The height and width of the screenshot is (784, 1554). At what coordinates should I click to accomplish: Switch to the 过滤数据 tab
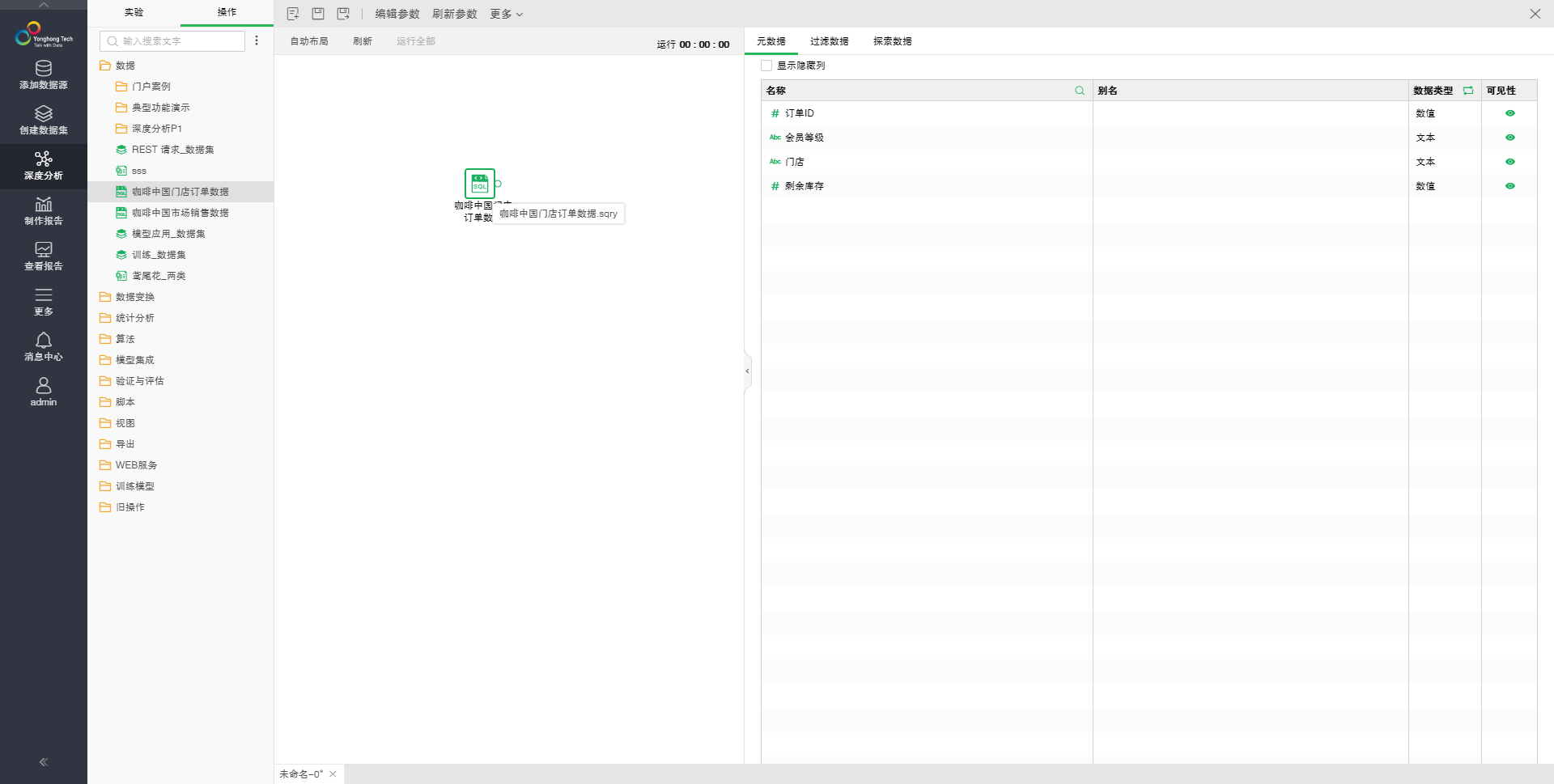pos(829,41)
